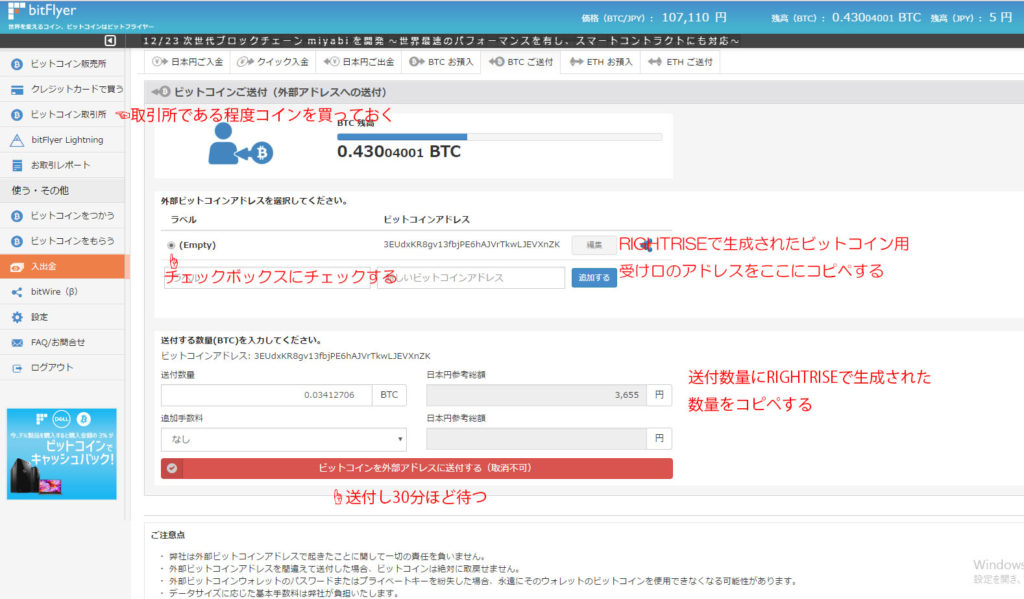The image size is (1024, 599).
Task: Open the Dell cashback banner ad
Action: [x=61, y=454]
